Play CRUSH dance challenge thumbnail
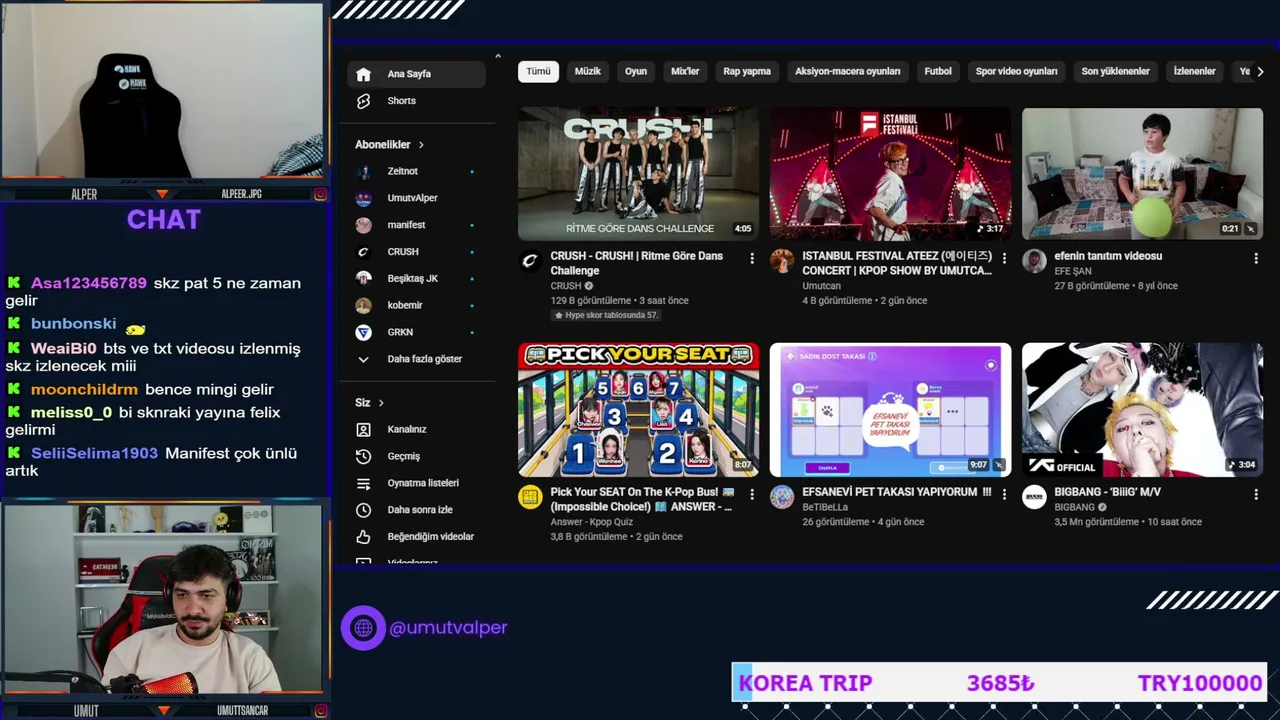Screen dimensions: 1280x720 coord(638,174)
